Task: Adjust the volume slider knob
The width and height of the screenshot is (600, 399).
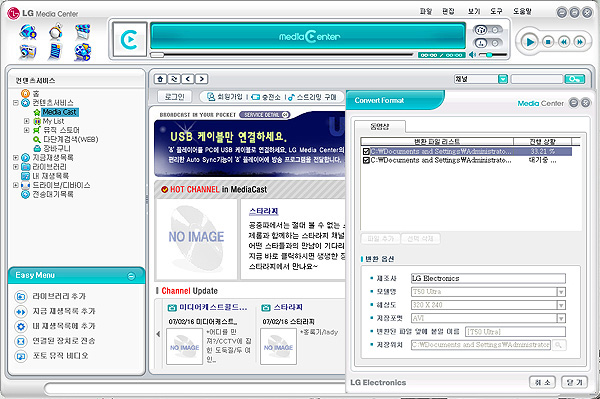Action: [489, 55]
